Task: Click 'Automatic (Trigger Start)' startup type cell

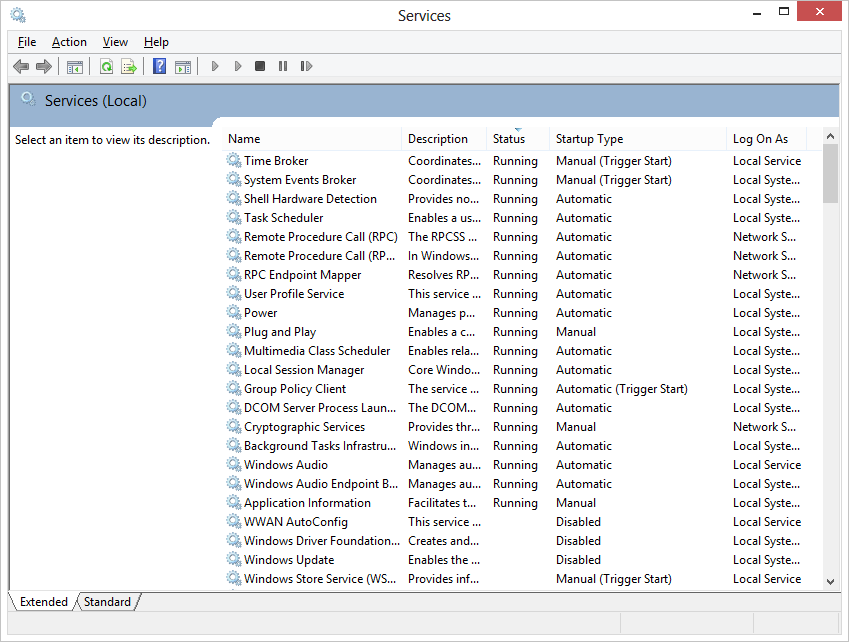Action: coord(622,389)
